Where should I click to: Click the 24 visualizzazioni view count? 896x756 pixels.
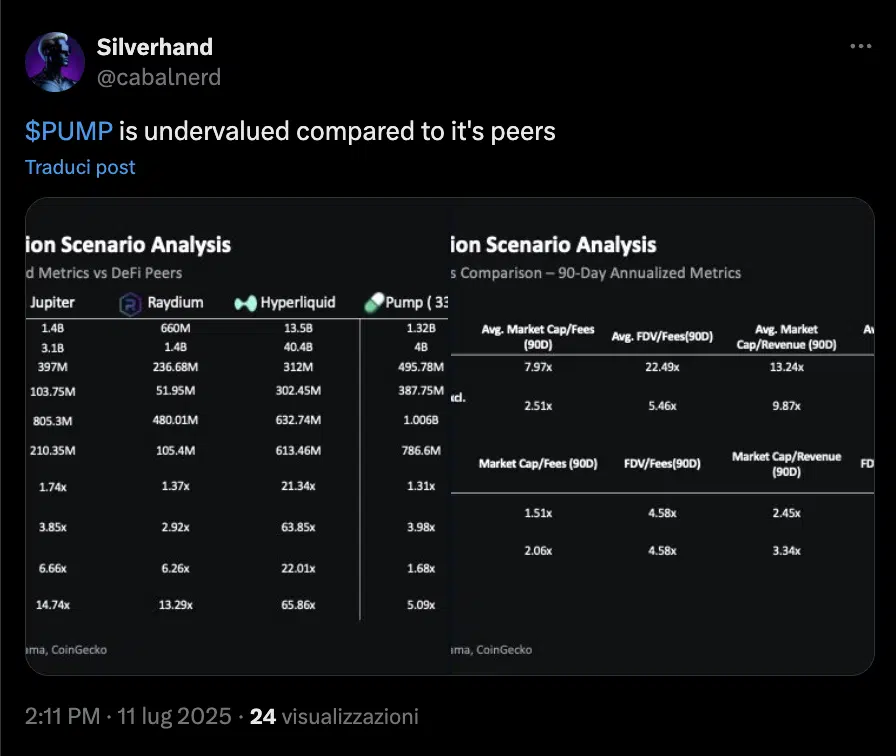pyautogui.click(x=334, y=716)
